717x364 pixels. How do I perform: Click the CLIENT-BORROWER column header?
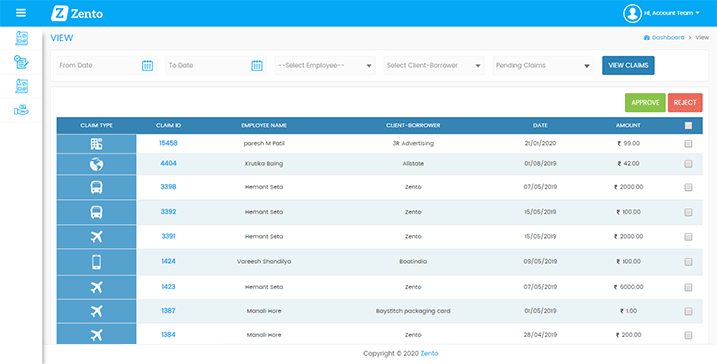[413, 125]
